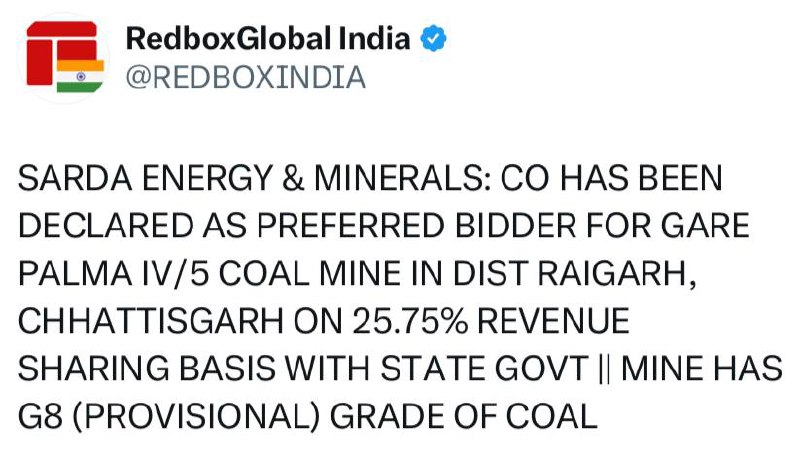Click the words SARDA ENERGY & MINERALS
Viewport: 800px width, 458px height.
click(x=254, y=178)
